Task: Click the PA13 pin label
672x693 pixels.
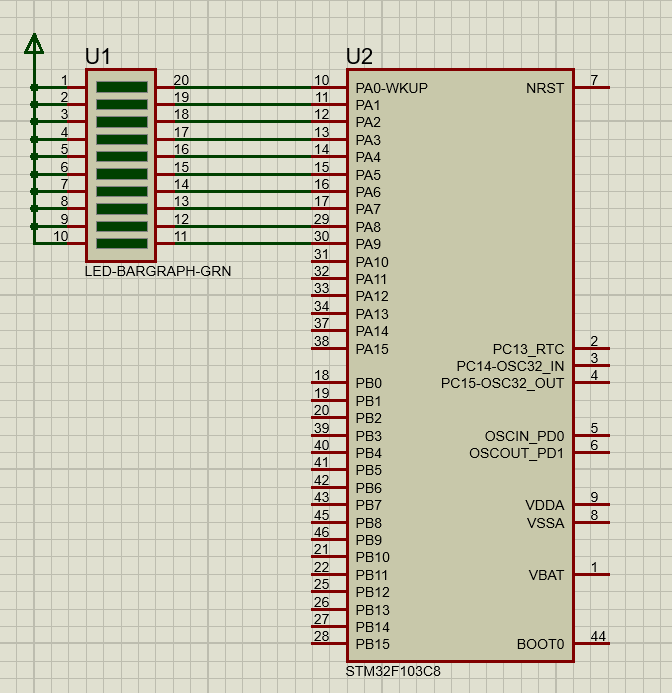Action: (x=372, y=314)
